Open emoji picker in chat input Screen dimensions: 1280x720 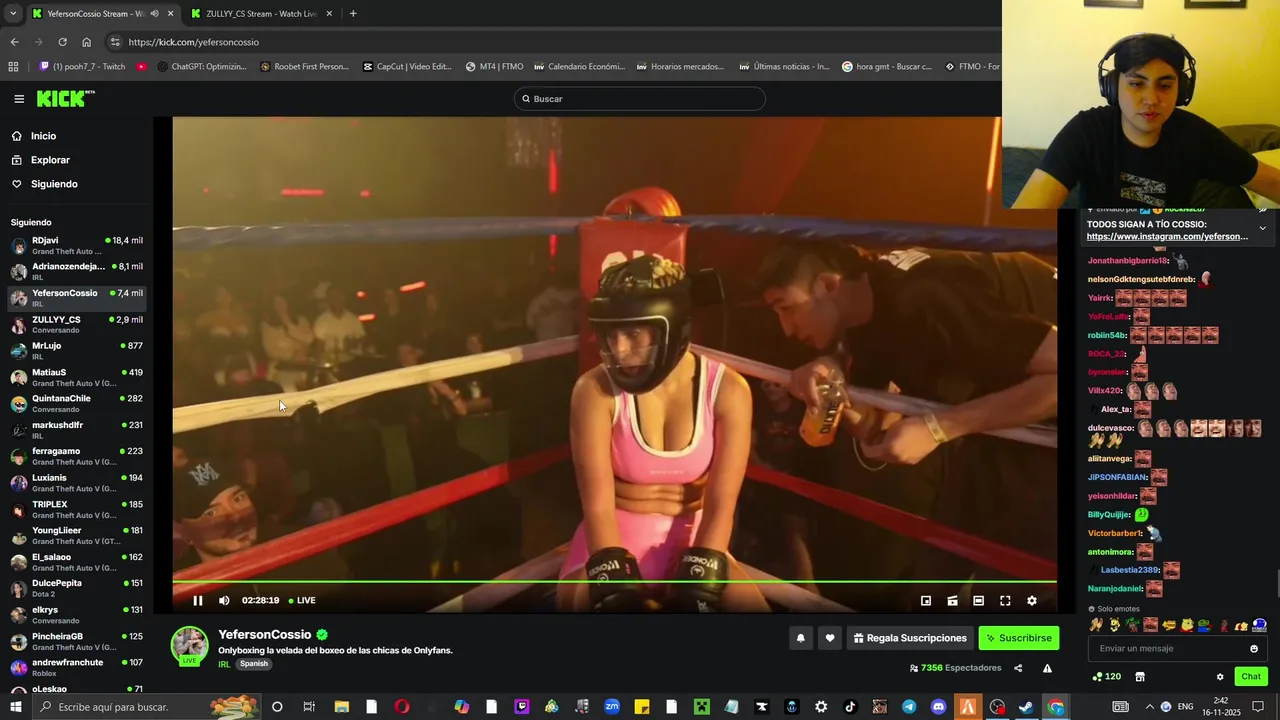tap(1254, 648)
